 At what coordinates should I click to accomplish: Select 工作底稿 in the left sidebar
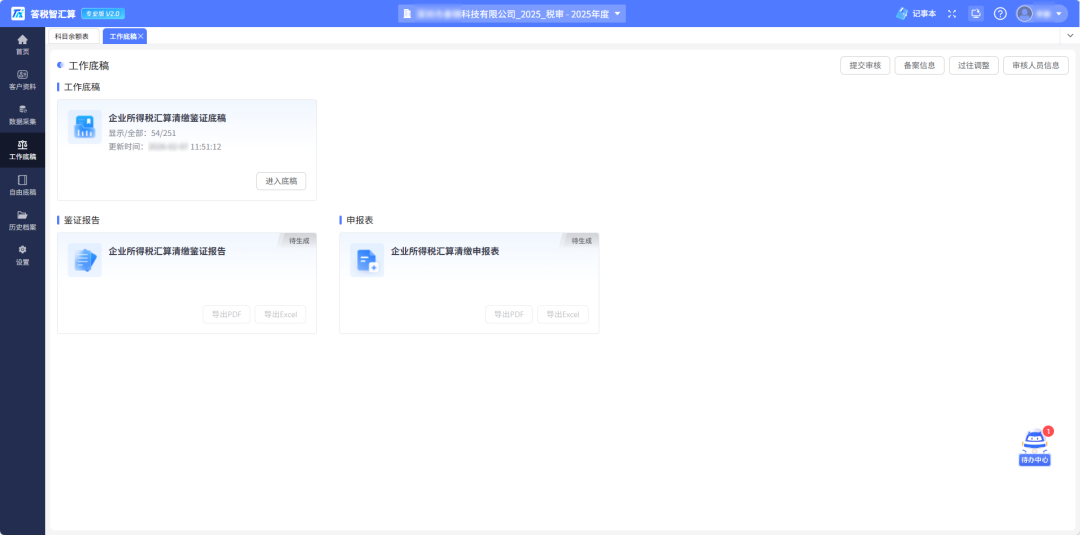pyautogui.click(x=23, y=150)
